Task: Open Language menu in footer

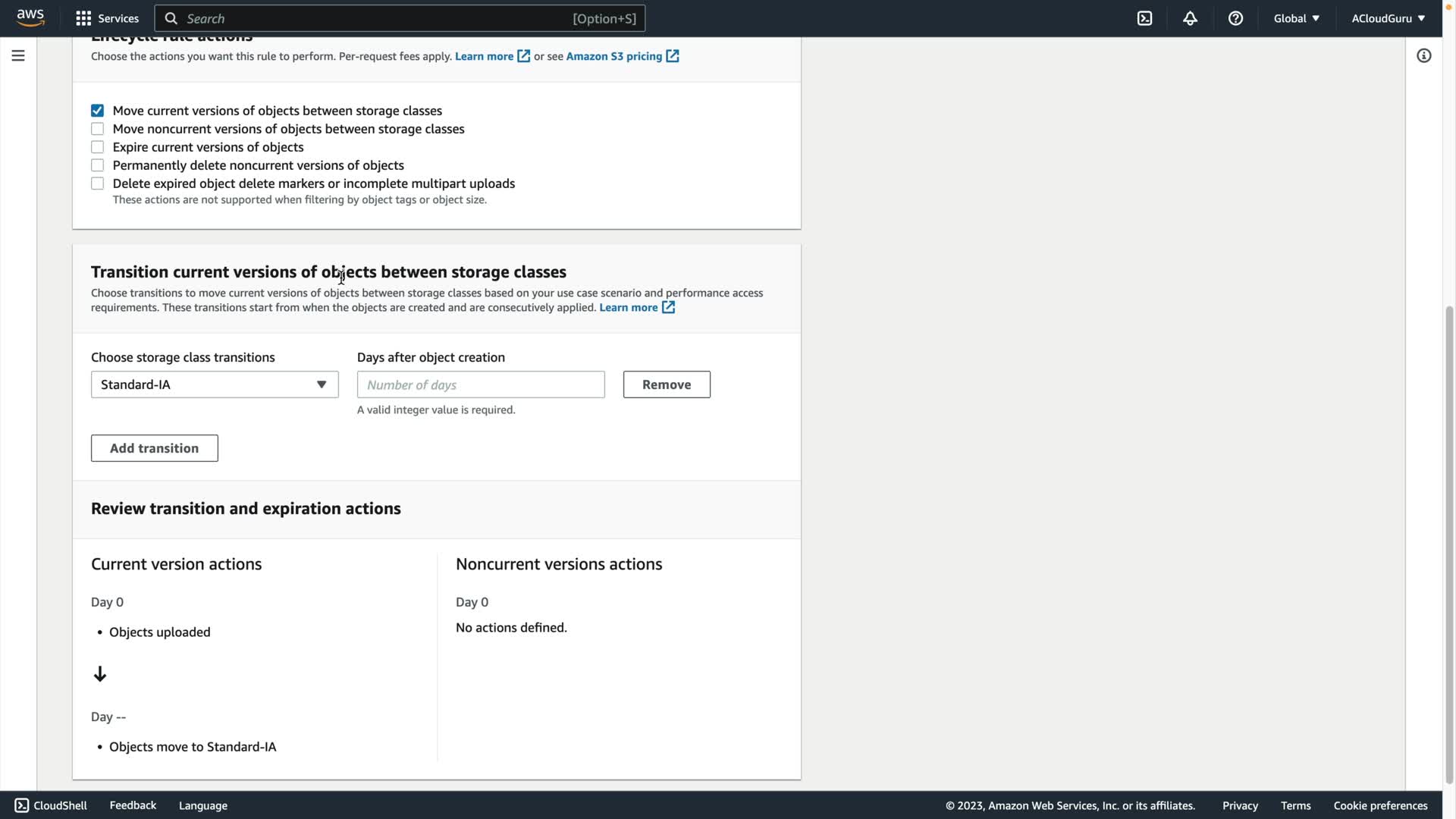Action: point(202,805)
